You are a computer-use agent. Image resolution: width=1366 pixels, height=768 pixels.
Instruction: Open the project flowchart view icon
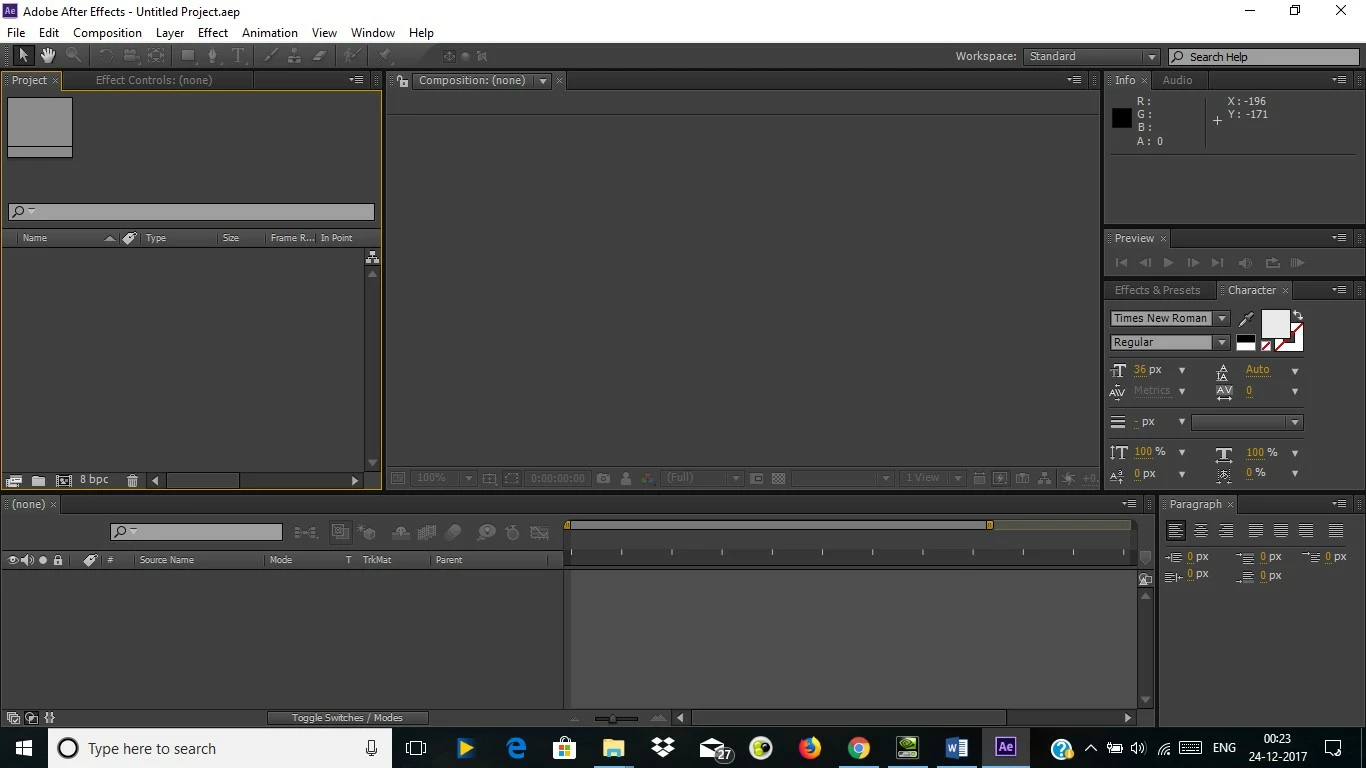tap(372, 257)
